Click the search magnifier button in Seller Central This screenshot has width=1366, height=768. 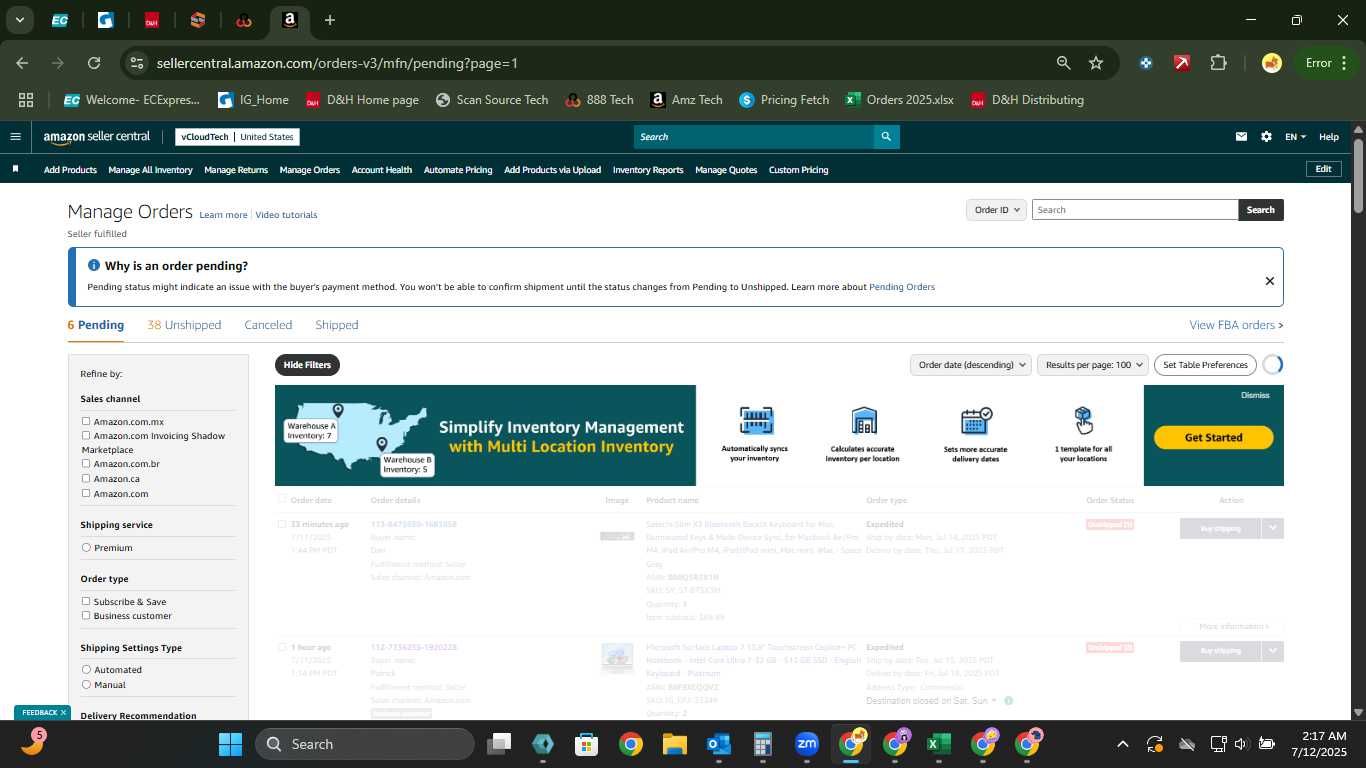point(886,137)
